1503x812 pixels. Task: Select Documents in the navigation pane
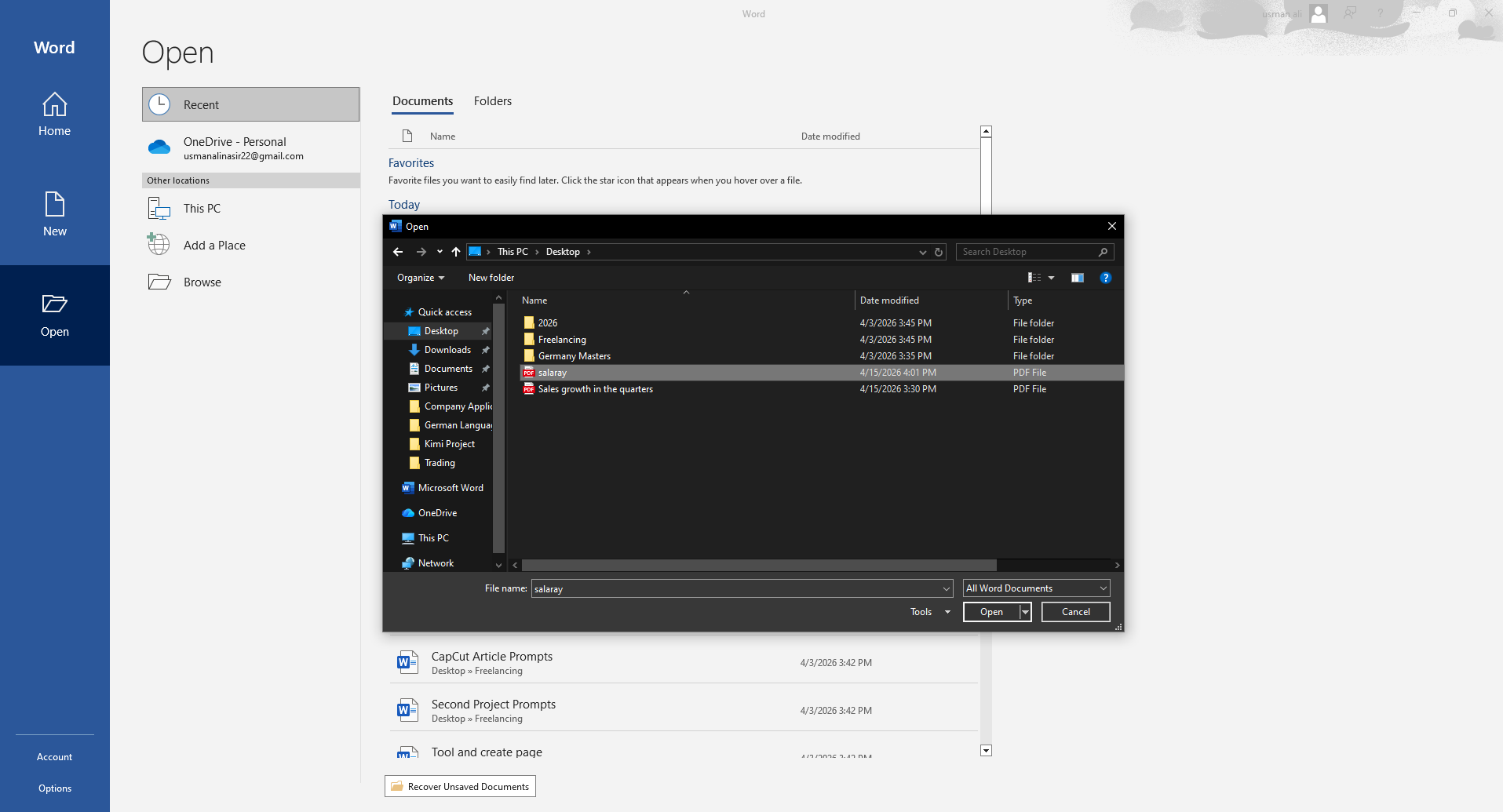click(x=448, y=369)
